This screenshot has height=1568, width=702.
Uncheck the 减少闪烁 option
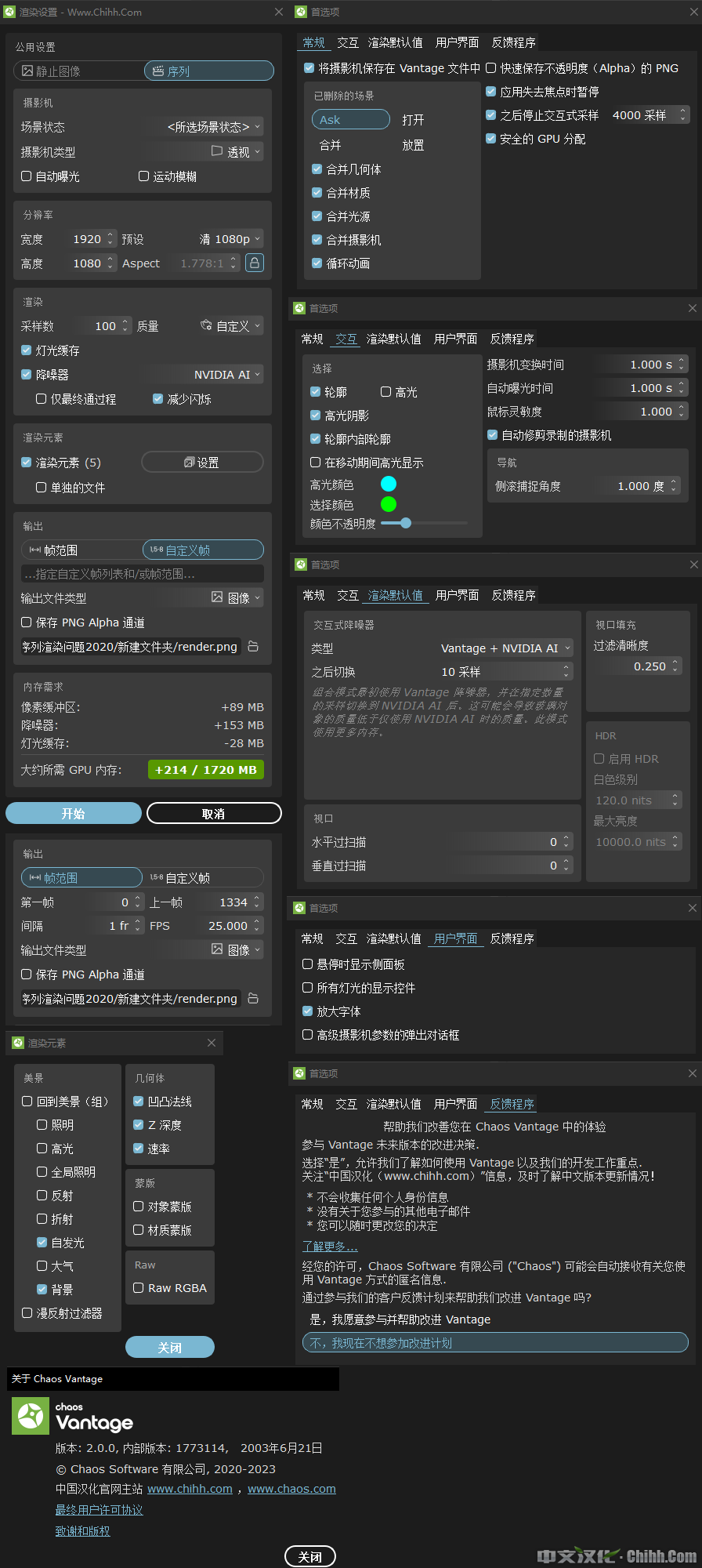pos(158,399)
